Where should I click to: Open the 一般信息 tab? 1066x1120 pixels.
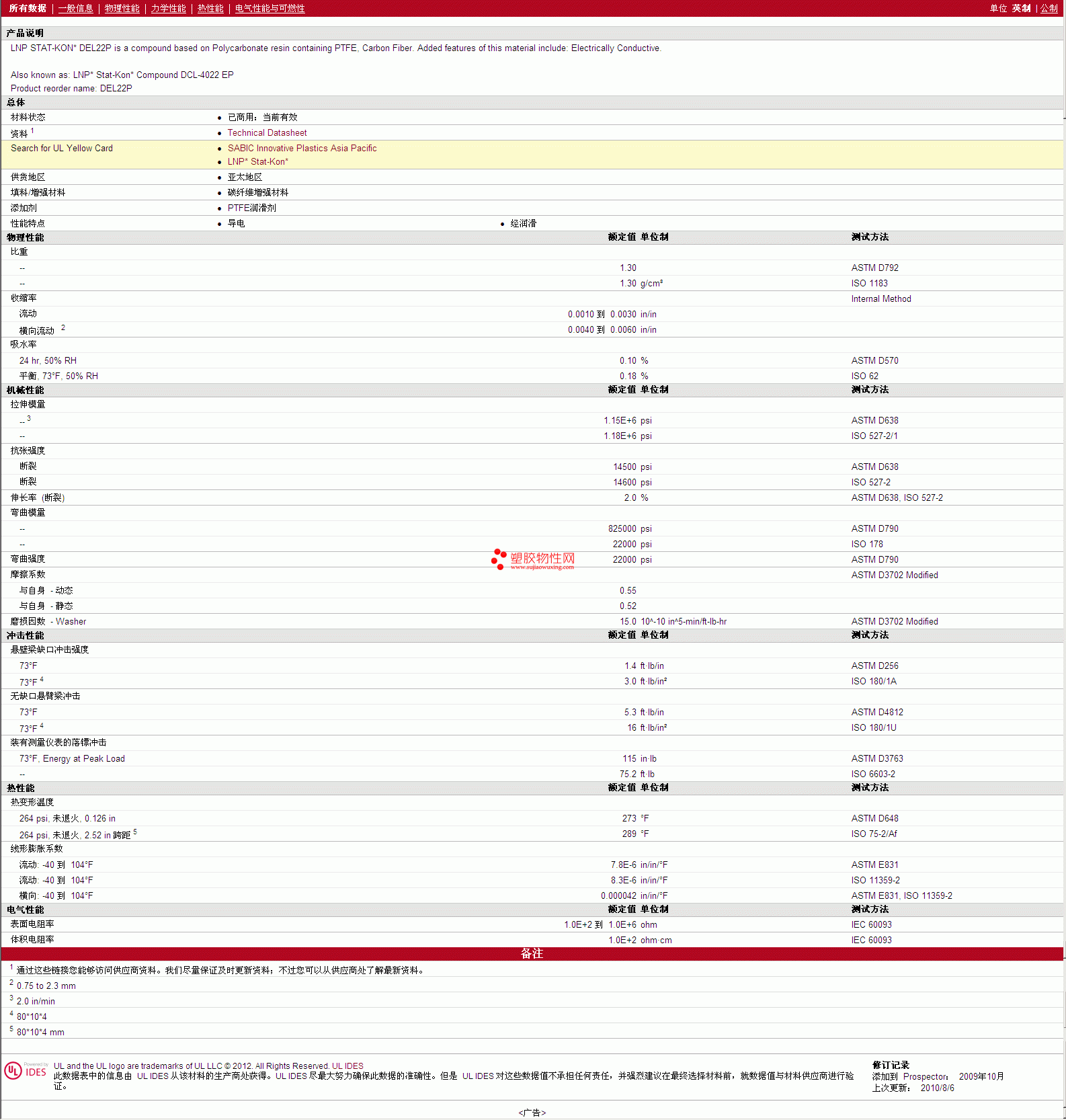click(75, 9)
